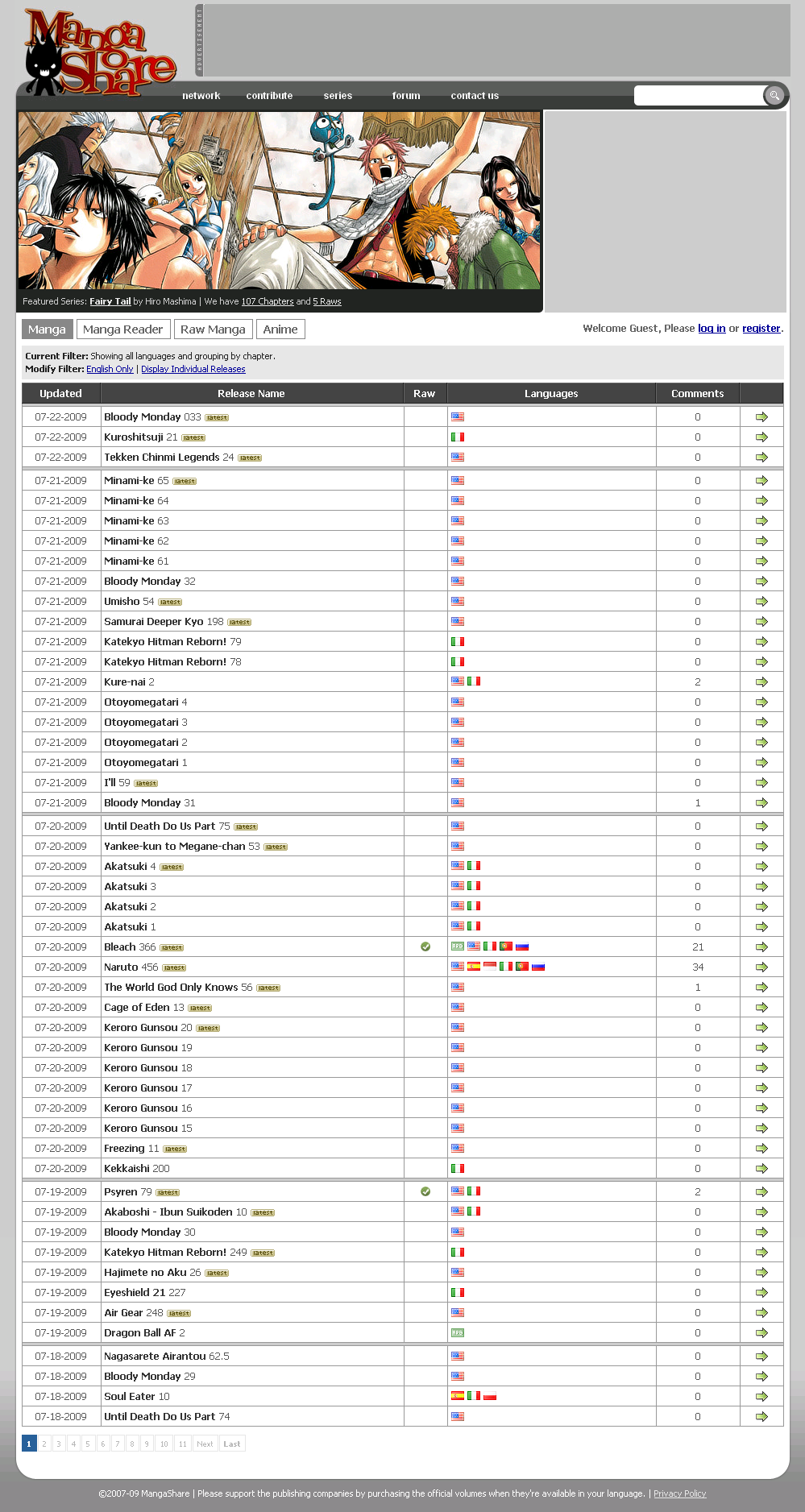Open arrow icon for Bloody Monday 033
The image size is (805, 1512).
761,417
